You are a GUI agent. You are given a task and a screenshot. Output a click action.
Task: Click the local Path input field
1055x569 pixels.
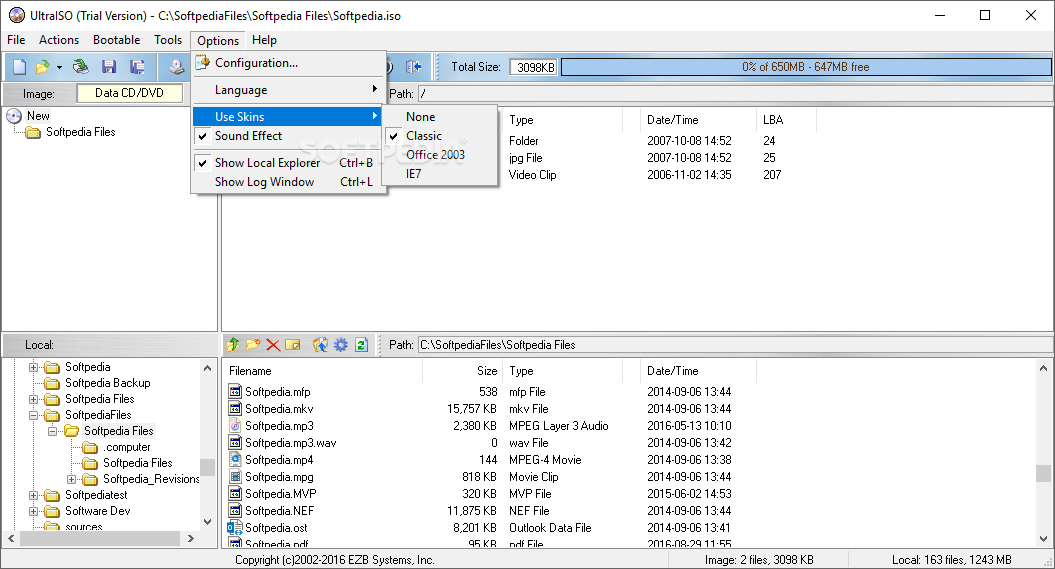[733, 345]
